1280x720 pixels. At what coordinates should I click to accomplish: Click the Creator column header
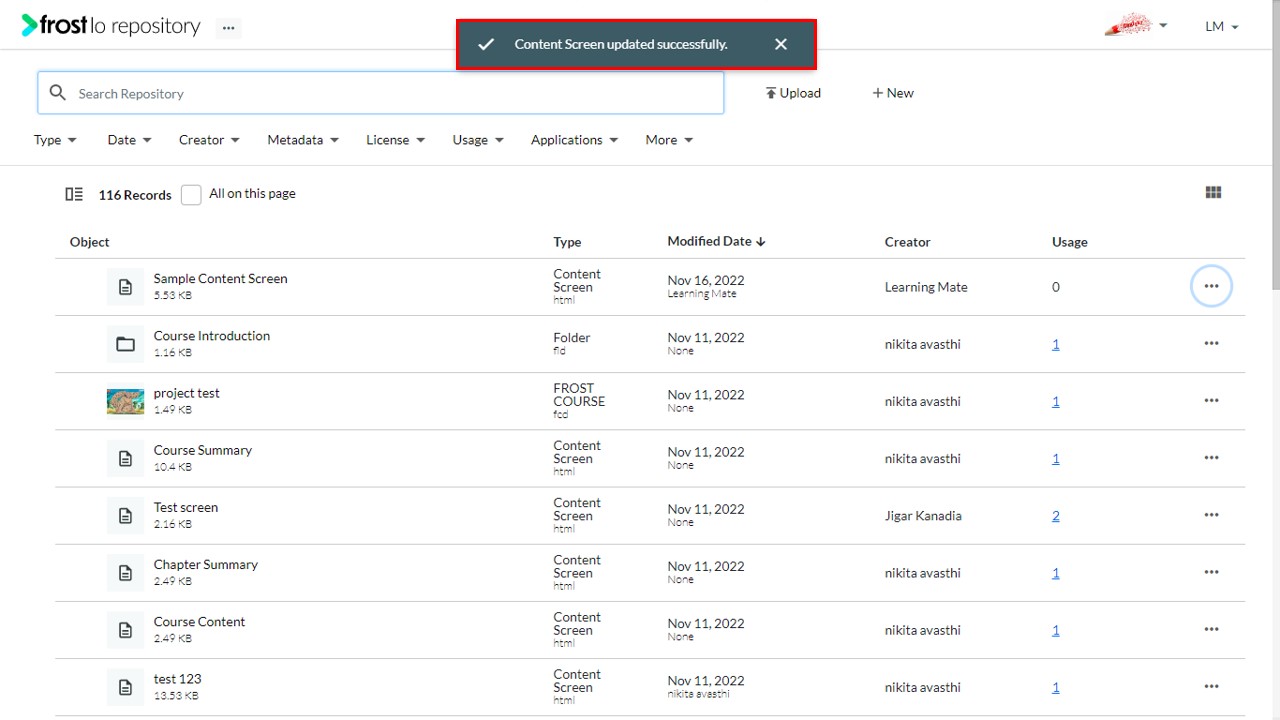pyautogui.click(x=907, y=242)
